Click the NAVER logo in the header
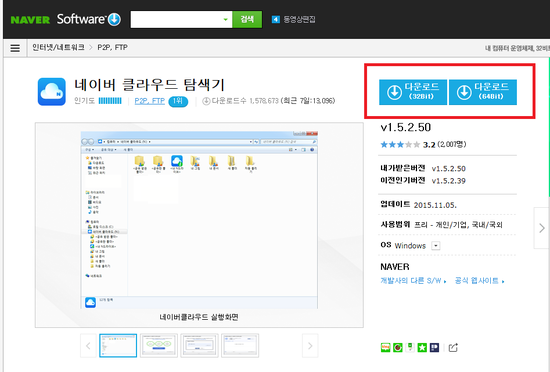The height and width of the screenshot is (372, 550). (30, 20)
